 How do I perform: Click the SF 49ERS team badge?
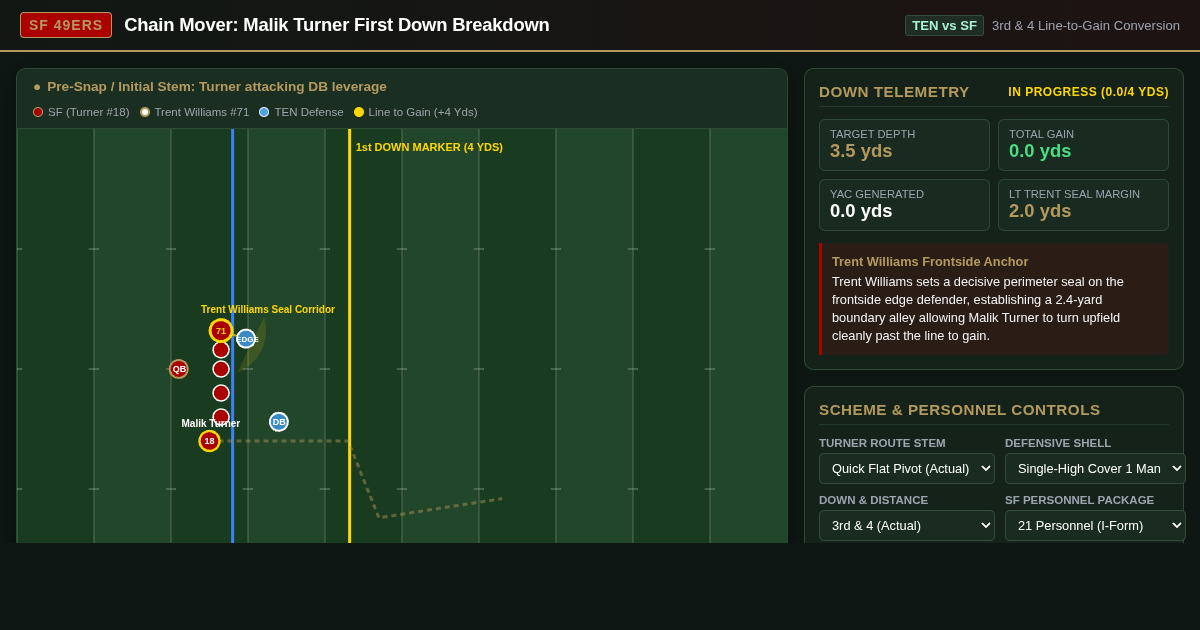66,25
